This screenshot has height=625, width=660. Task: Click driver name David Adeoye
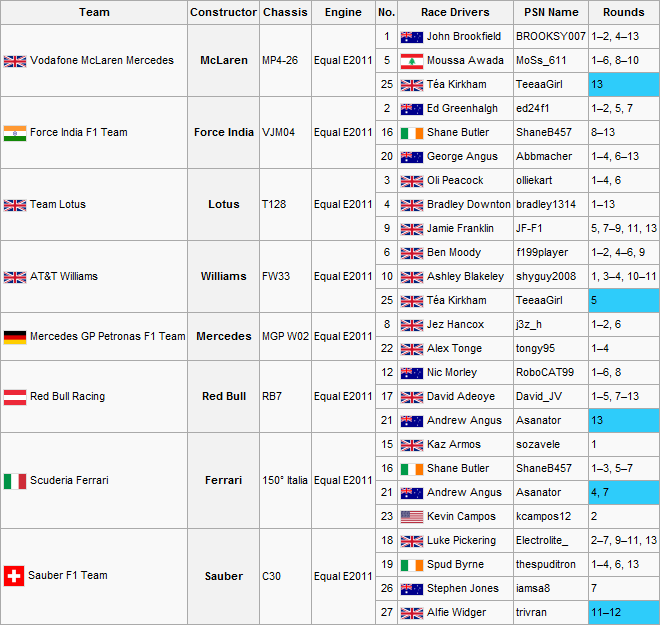[461, 396]
